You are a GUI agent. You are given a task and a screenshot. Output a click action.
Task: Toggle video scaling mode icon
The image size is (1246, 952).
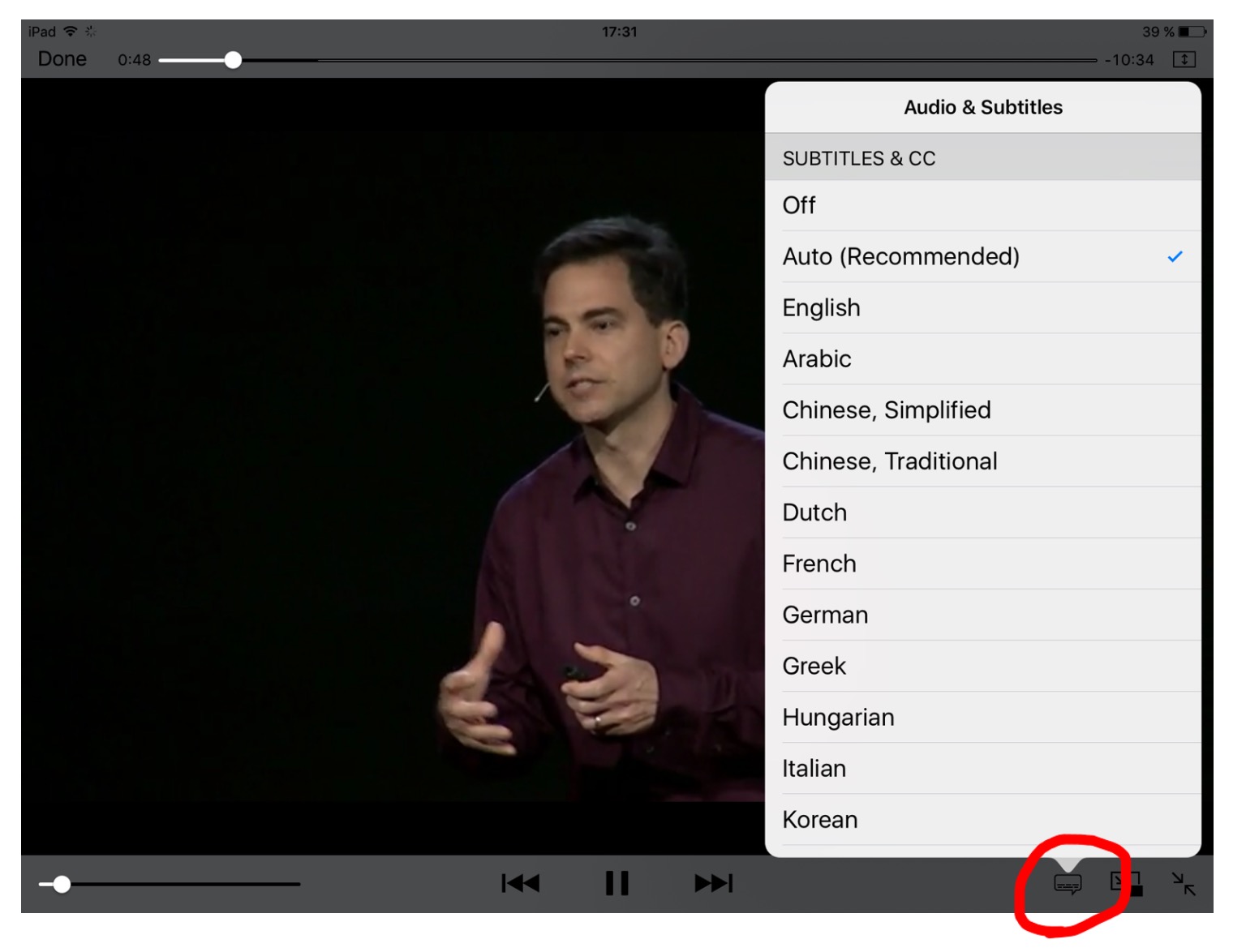point(1184,59)
